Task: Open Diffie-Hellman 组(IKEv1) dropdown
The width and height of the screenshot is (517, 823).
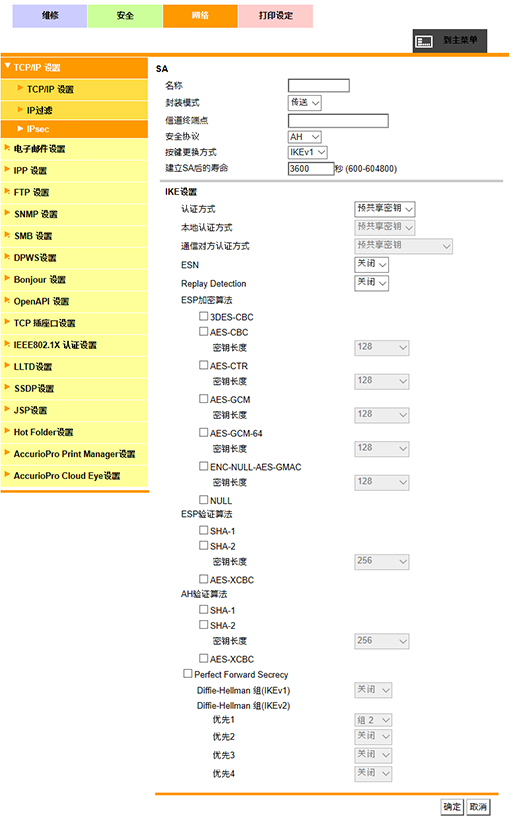Action: click(x=373, y=690)
